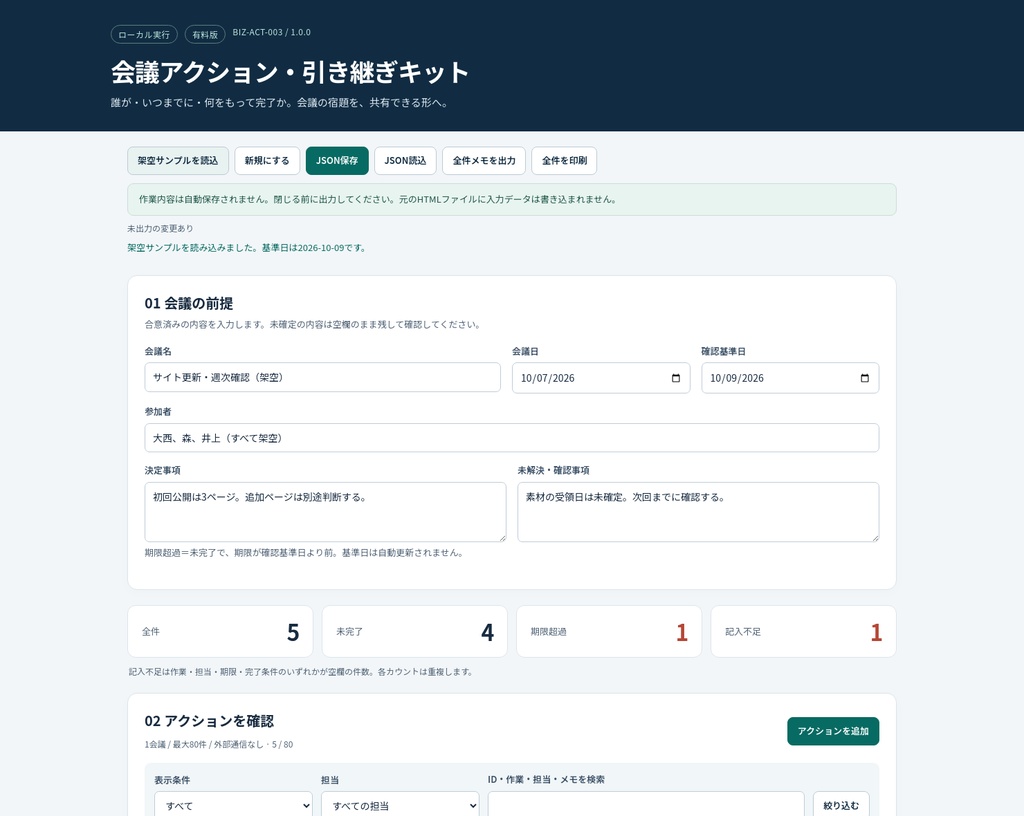
Task: Click the 有料版 badge
Action: pyautogui.click(x=205, y=35)
